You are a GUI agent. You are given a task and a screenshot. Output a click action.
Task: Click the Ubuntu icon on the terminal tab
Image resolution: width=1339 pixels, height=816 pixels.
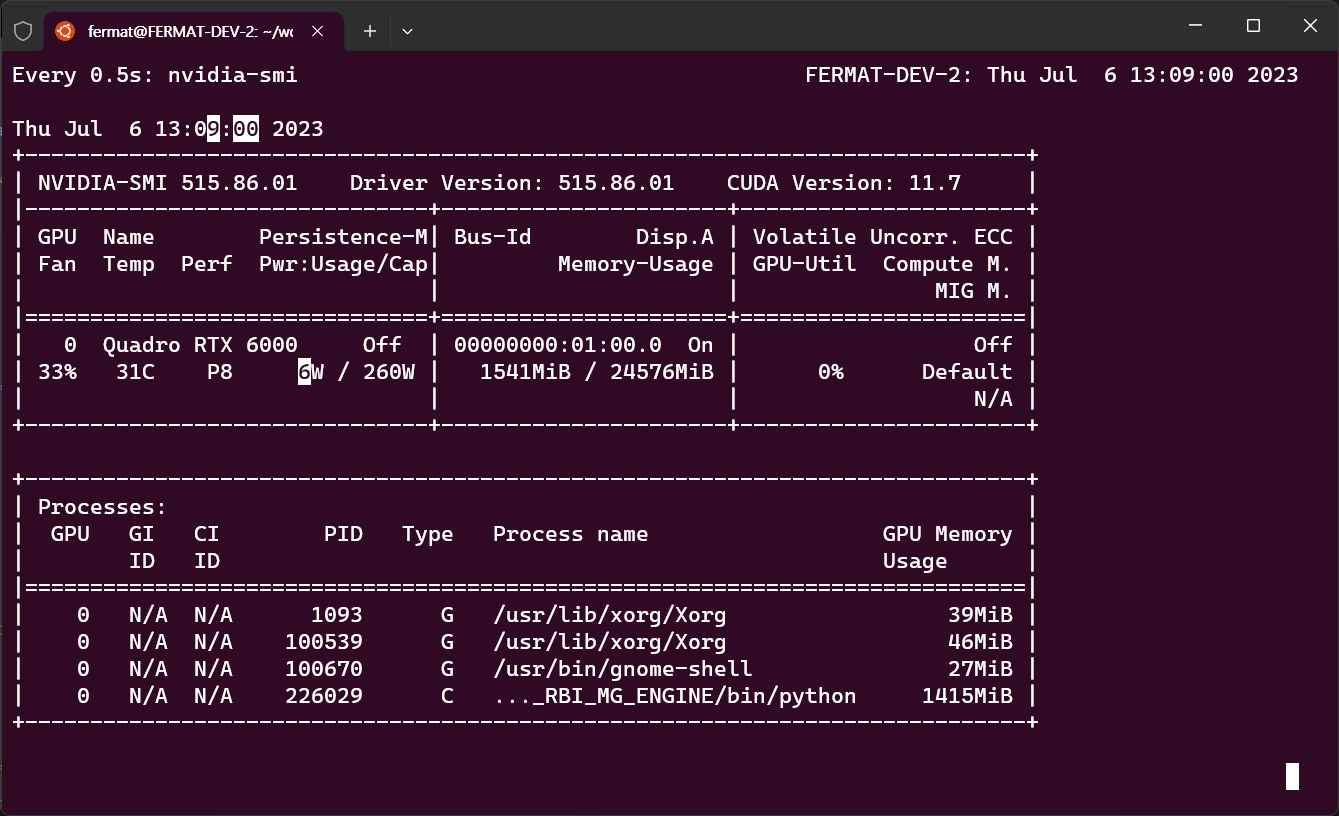point(65,31)
